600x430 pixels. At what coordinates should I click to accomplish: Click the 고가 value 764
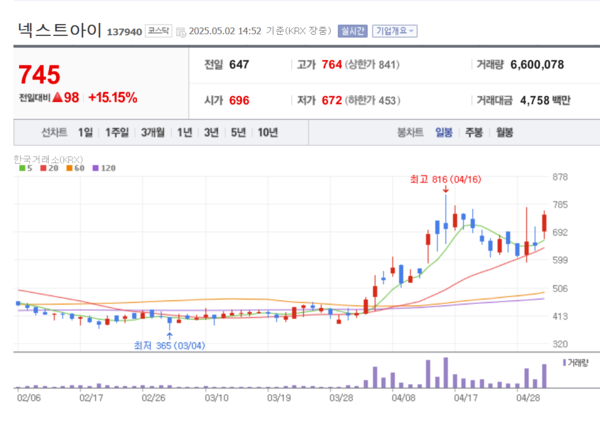(331, 64)
